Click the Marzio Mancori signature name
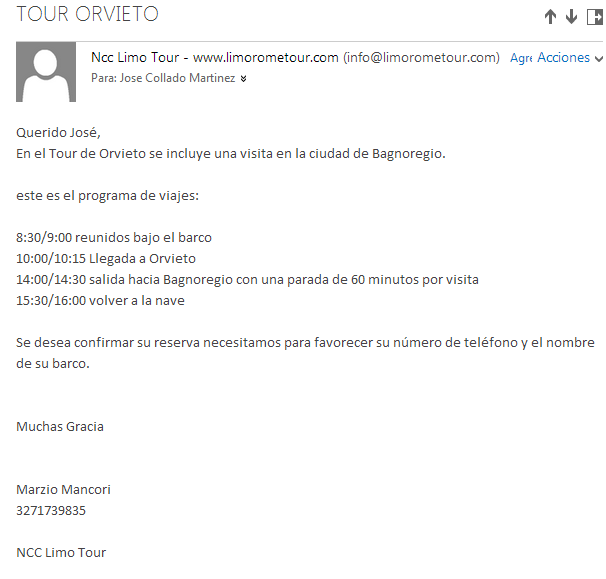The height and width of the screenshot is (579, 606). pyautogui.click(x=63, y=490)
